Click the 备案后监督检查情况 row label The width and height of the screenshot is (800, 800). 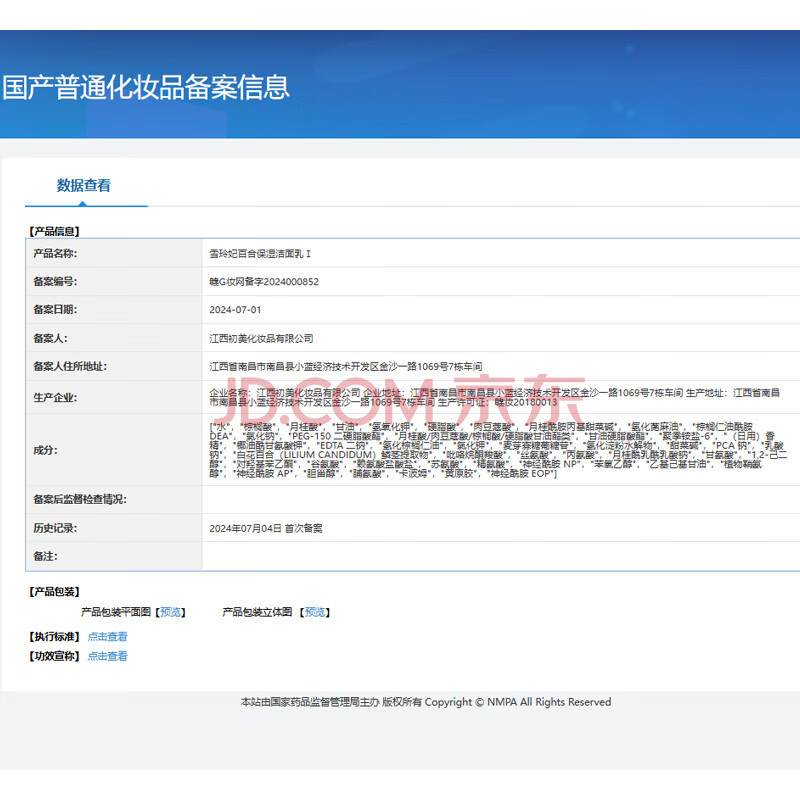[80, 499]
